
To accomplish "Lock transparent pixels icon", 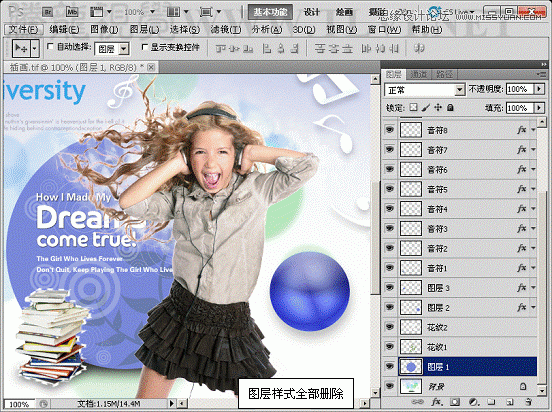I will pyautogui.click(x=414, y=107).
